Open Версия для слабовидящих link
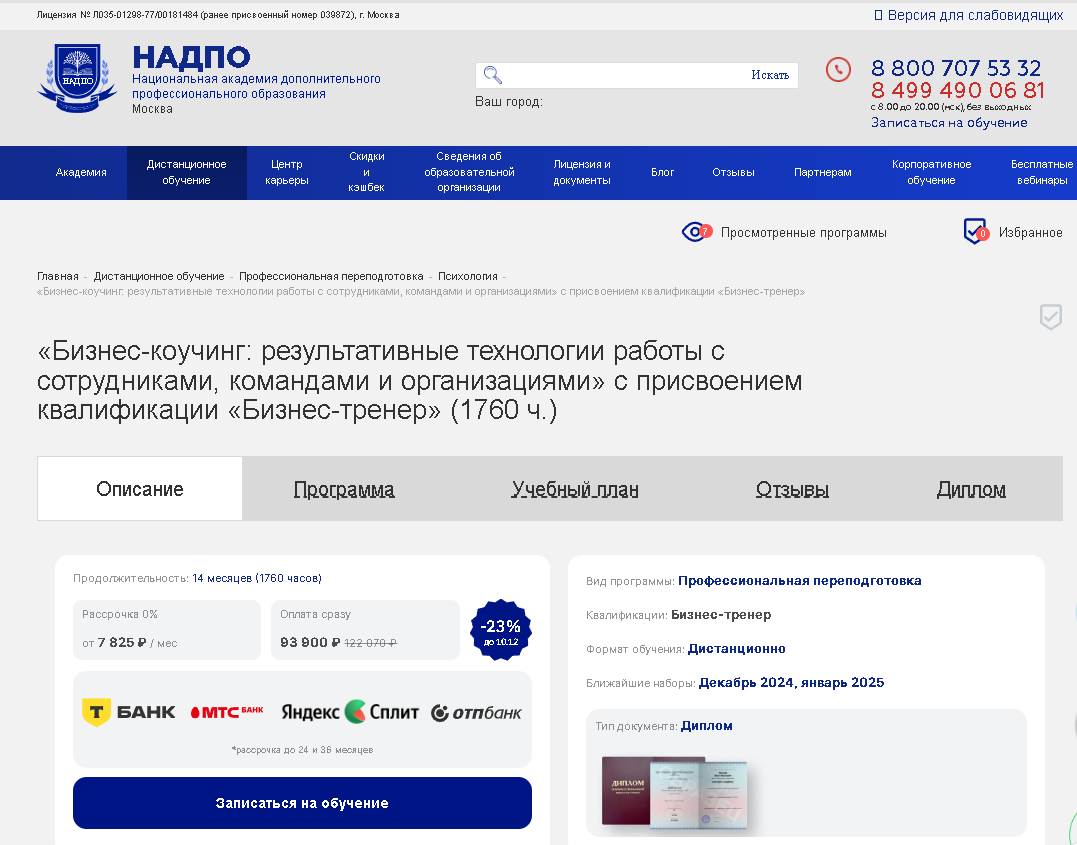This screenshot has height=845, width=1077. tap(968, 15)
